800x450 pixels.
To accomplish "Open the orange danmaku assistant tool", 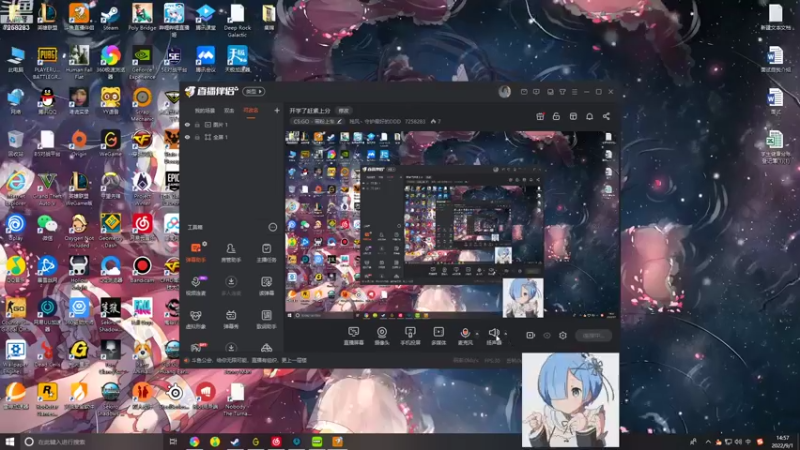I will [196, 253].
